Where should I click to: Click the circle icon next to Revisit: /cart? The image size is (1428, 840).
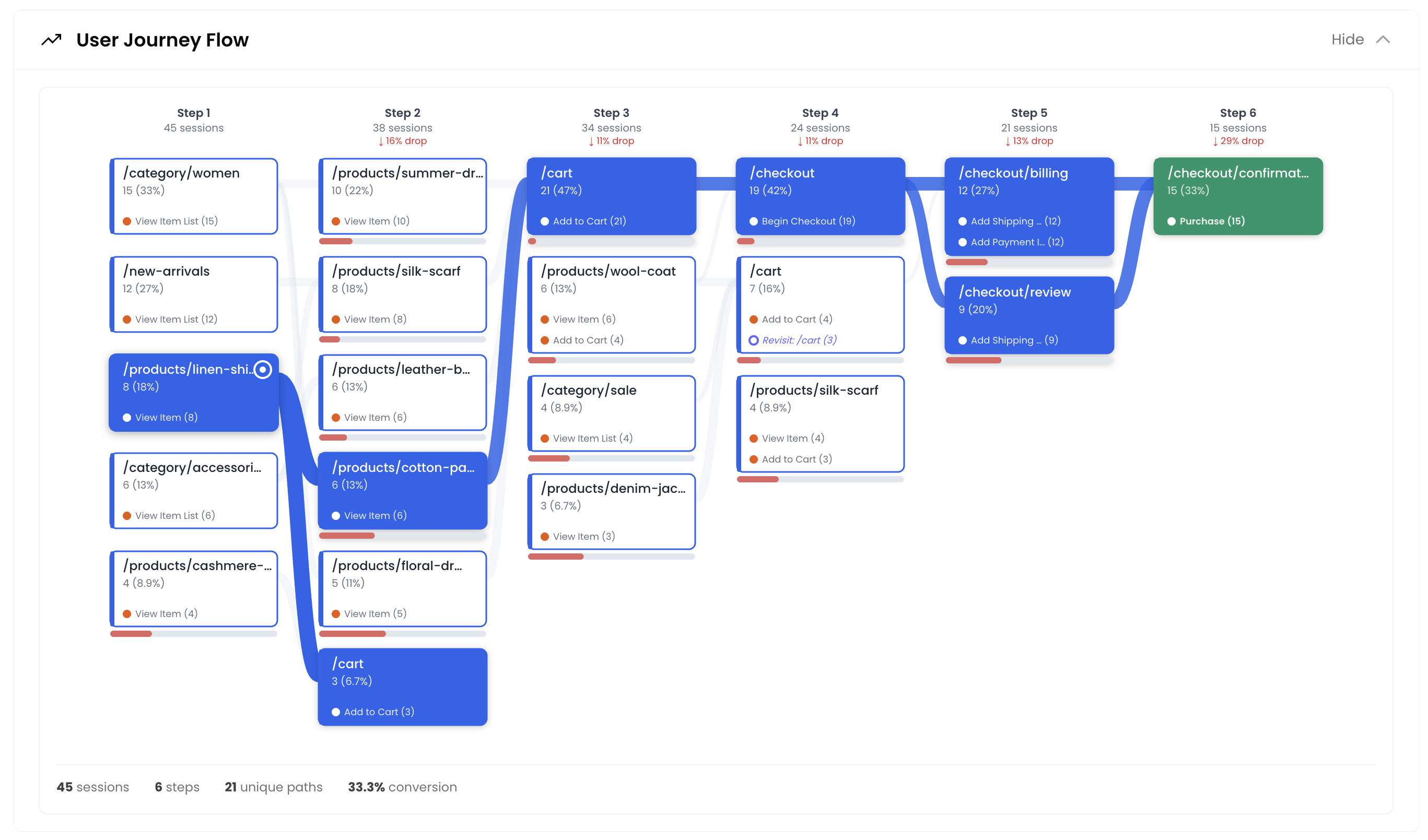coord(754,340)
